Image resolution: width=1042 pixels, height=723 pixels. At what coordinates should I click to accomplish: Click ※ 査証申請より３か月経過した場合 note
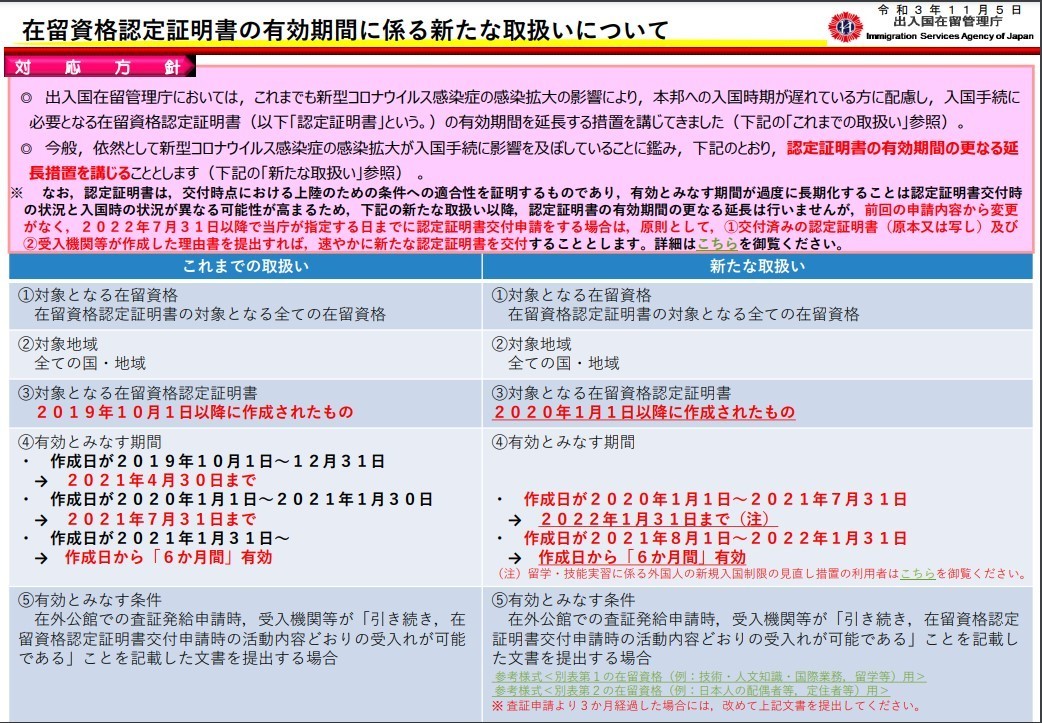point(706,706)
